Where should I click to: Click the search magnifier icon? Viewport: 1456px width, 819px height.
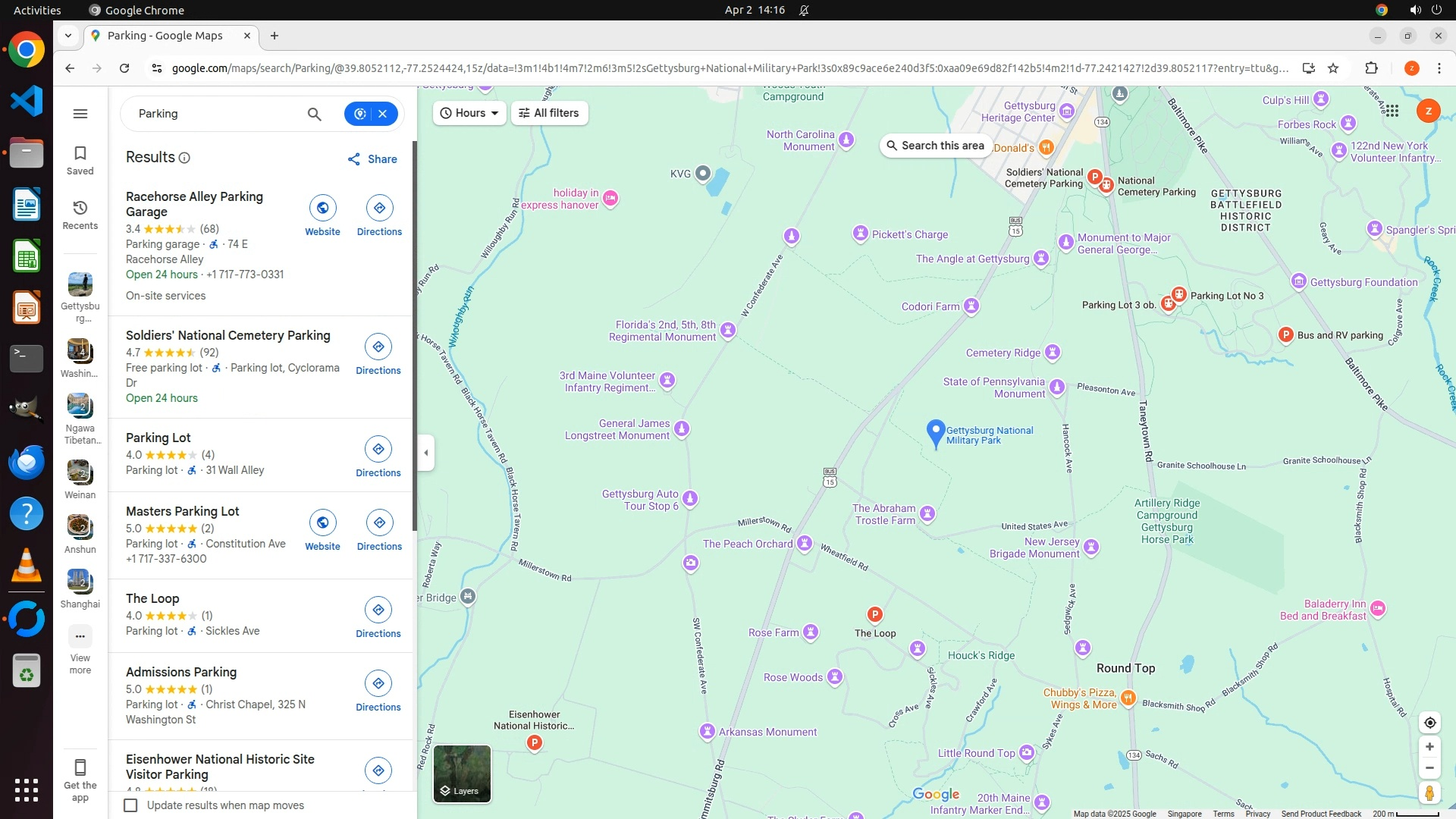tap(314, 114)
